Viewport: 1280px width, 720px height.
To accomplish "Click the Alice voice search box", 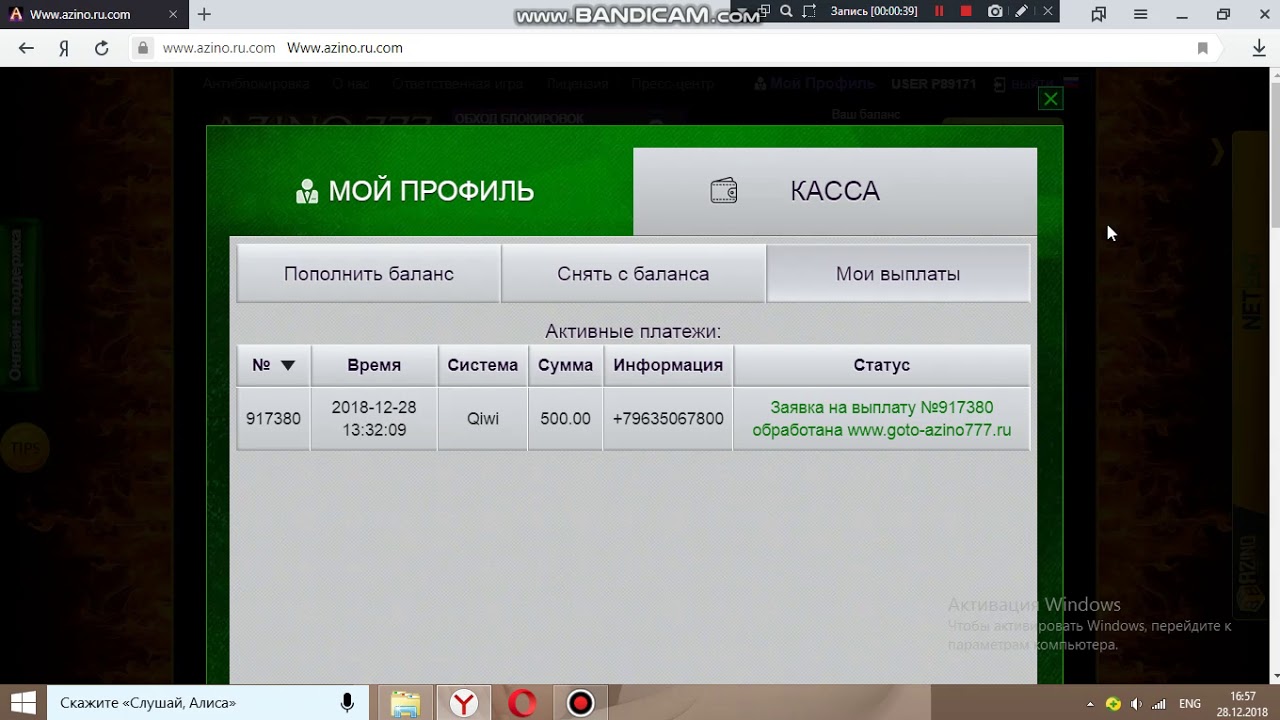I will click(x=208, y=703).
